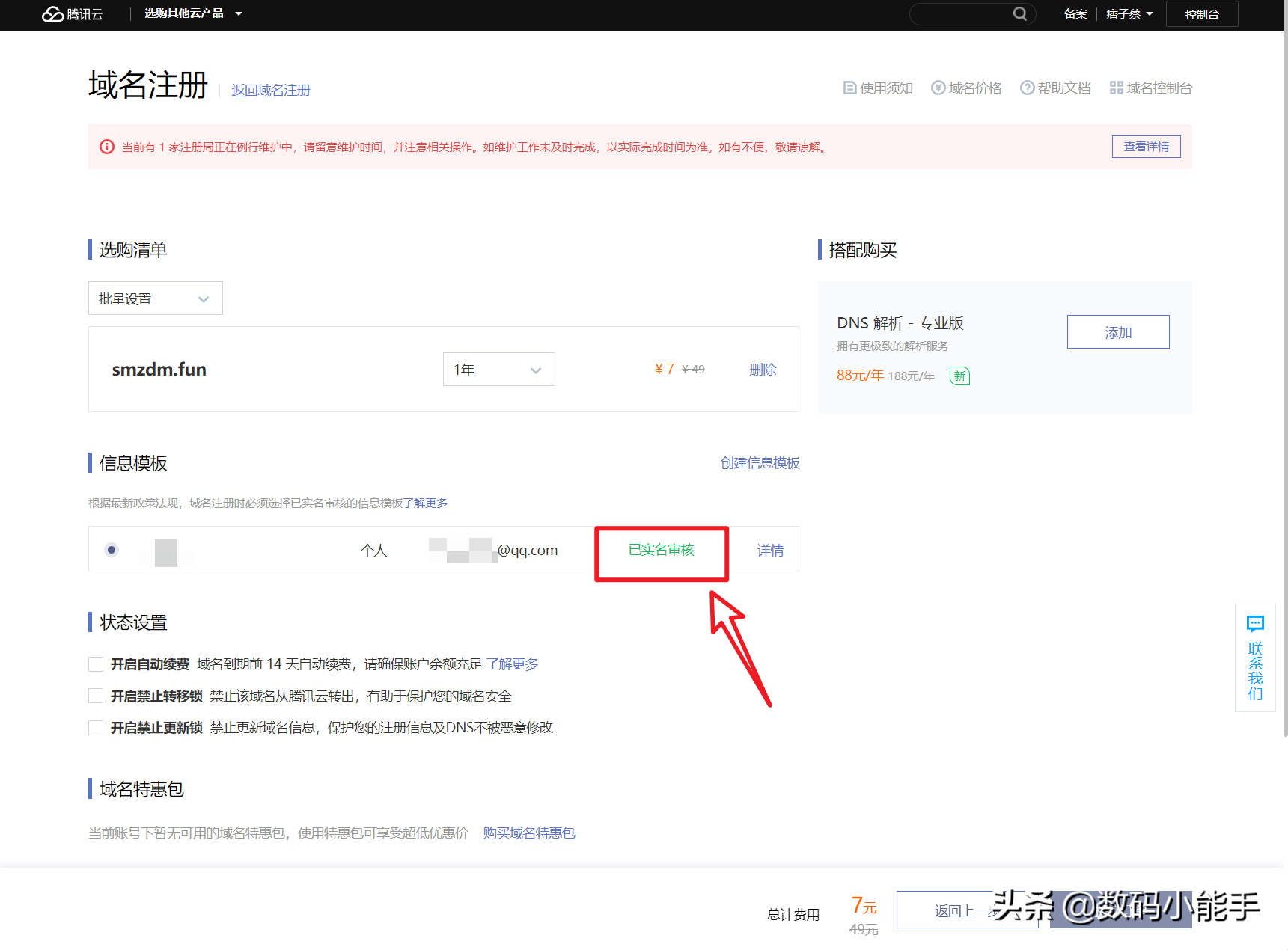Click the 新 badge next to DNS price
This screenshot has width=1288, height=950.
(959, 376)
